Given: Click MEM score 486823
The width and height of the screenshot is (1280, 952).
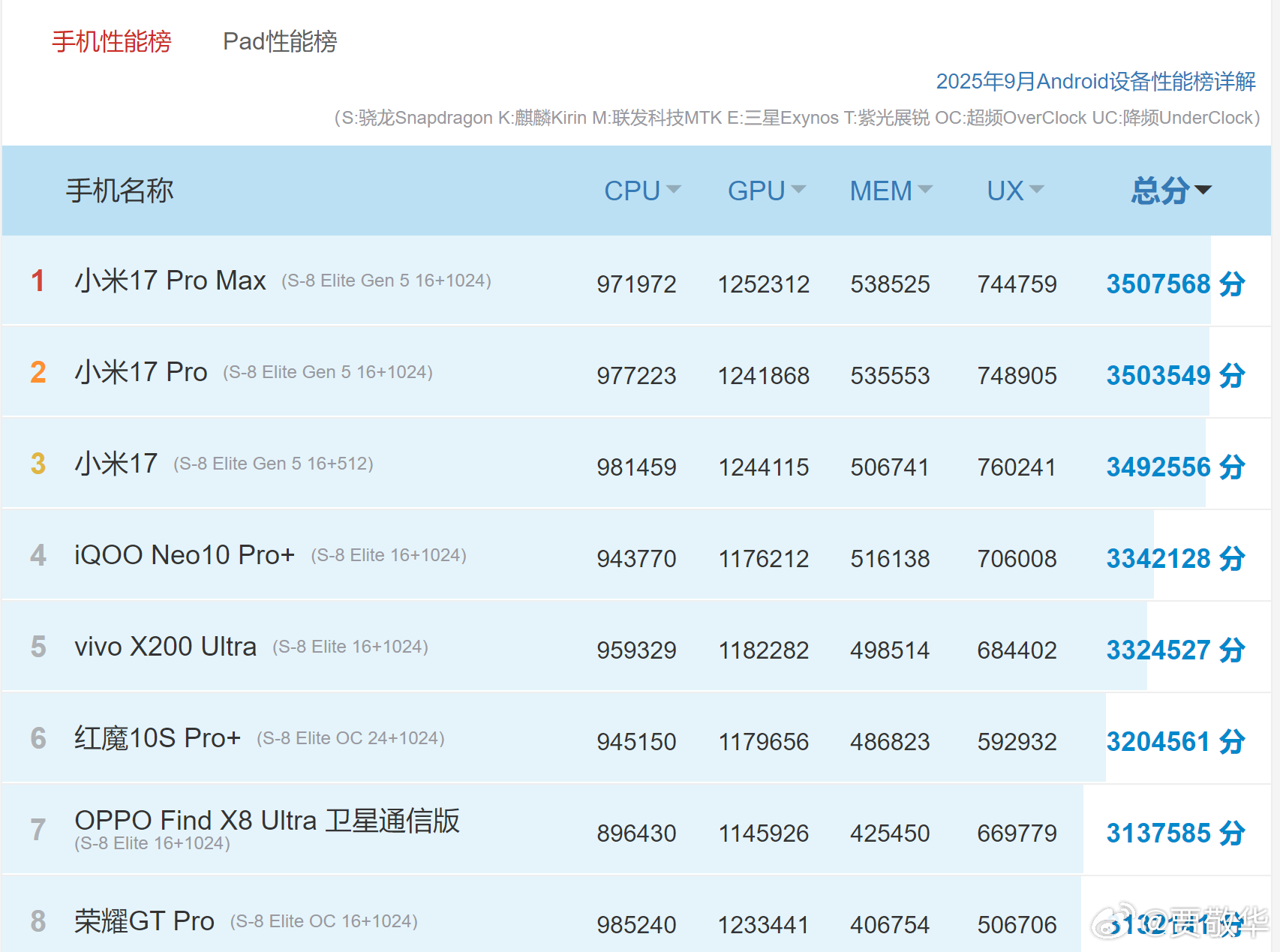Looking at the screenshot, I should (x=890, y=742).
